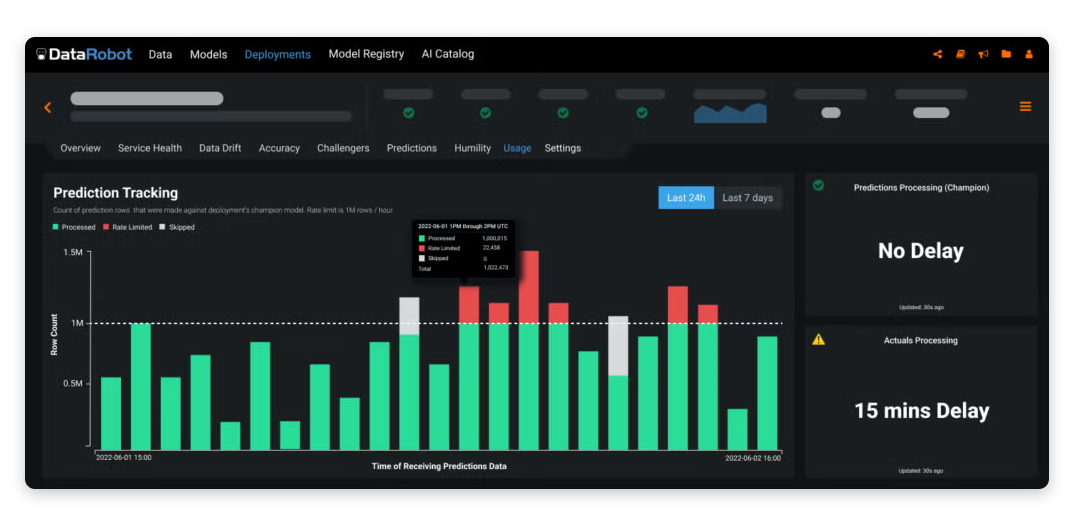Click red Rate Limited swatch in chart legend
This screenshot has width=1073, height=527.
[106, 227]
